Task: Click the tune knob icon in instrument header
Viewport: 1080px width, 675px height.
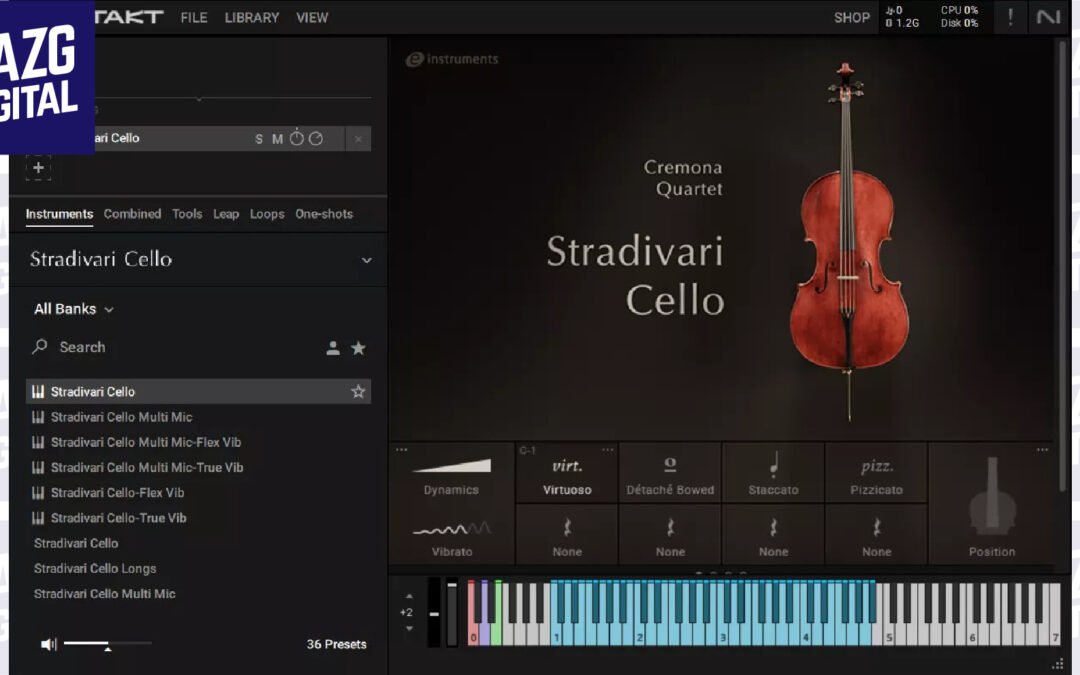Action: tap(296, 138)
